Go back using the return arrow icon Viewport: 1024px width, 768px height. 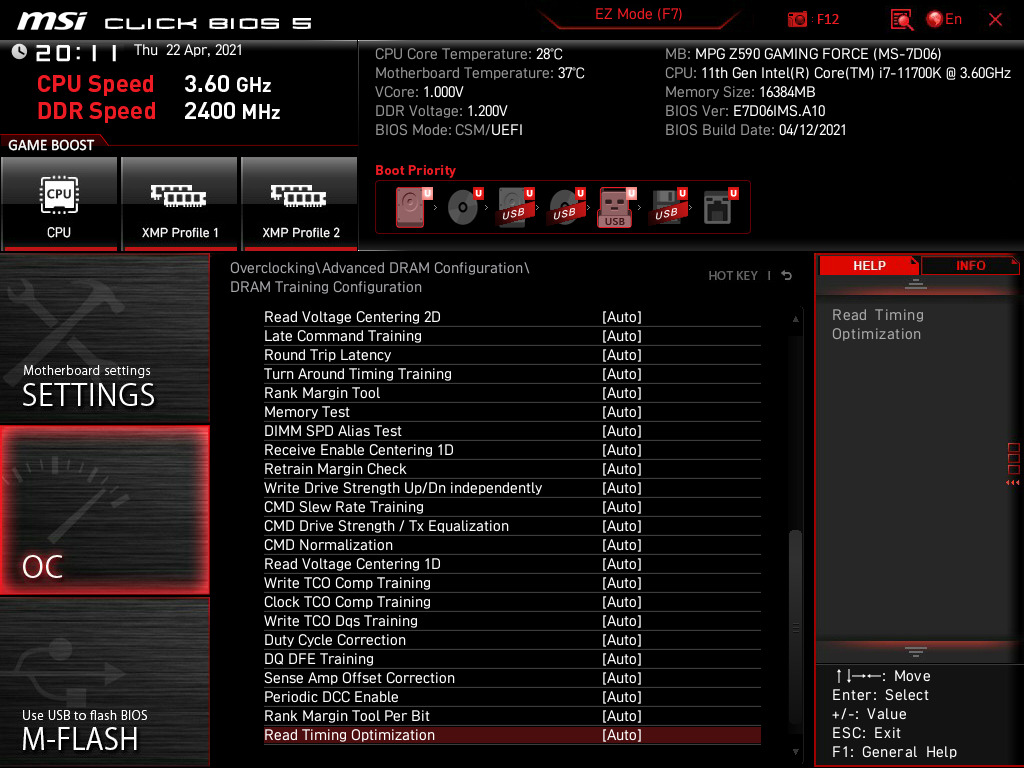[x=787, y=276]
